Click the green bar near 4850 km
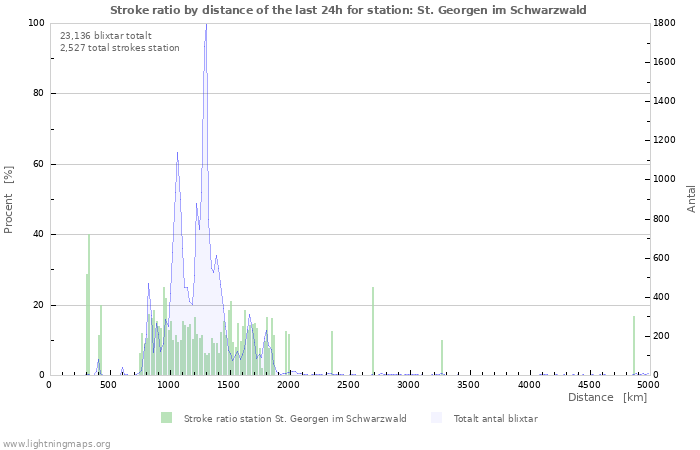The height and width of the screenshot is (450, 700). tap(634, 345)
